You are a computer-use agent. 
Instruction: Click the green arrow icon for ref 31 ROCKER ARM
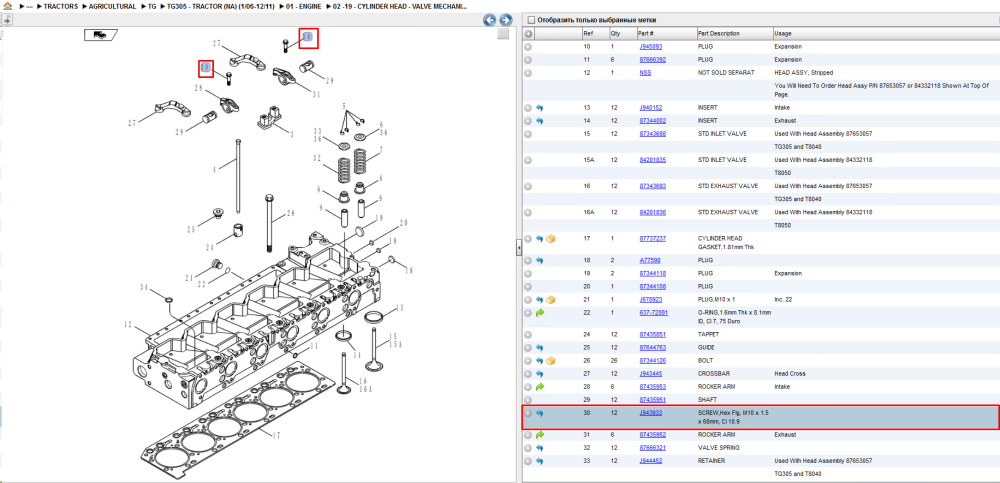[x=540, y=435]
